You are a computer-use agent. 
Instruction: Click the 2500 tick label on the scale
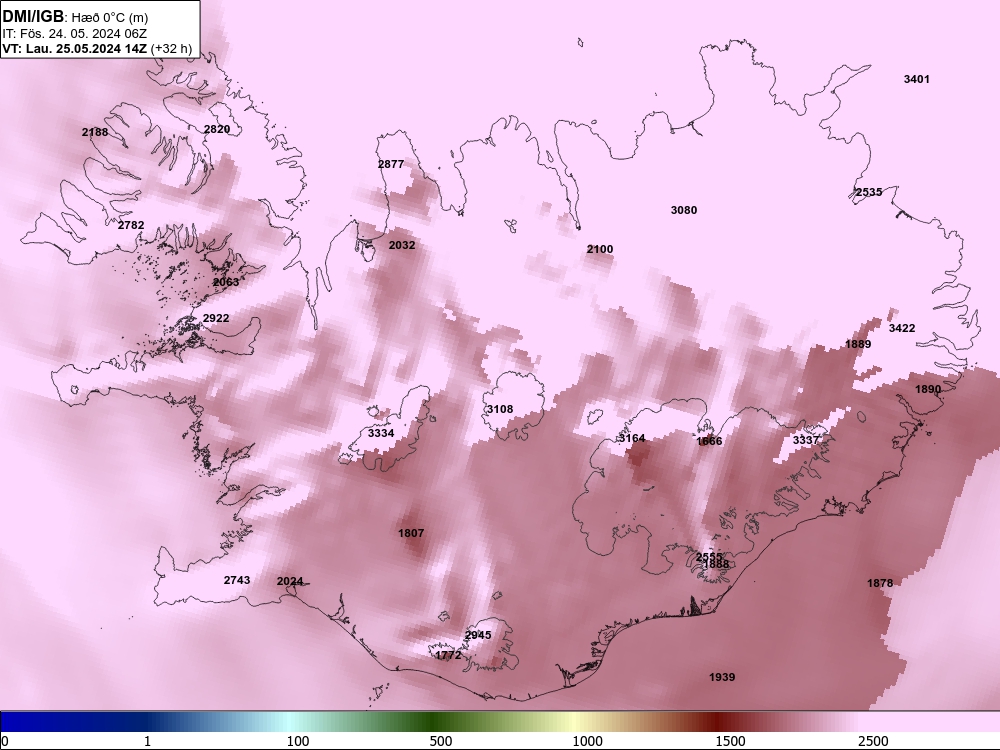(x=873, y=741)
